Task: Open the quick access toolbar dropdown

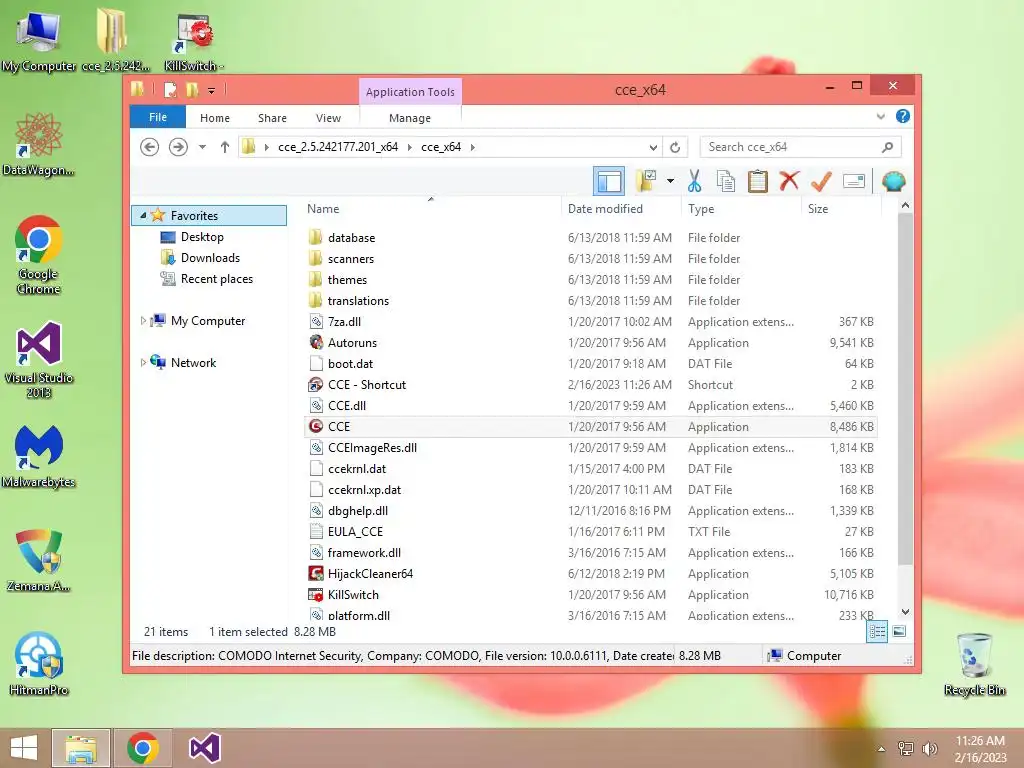Action: (212, 90)
